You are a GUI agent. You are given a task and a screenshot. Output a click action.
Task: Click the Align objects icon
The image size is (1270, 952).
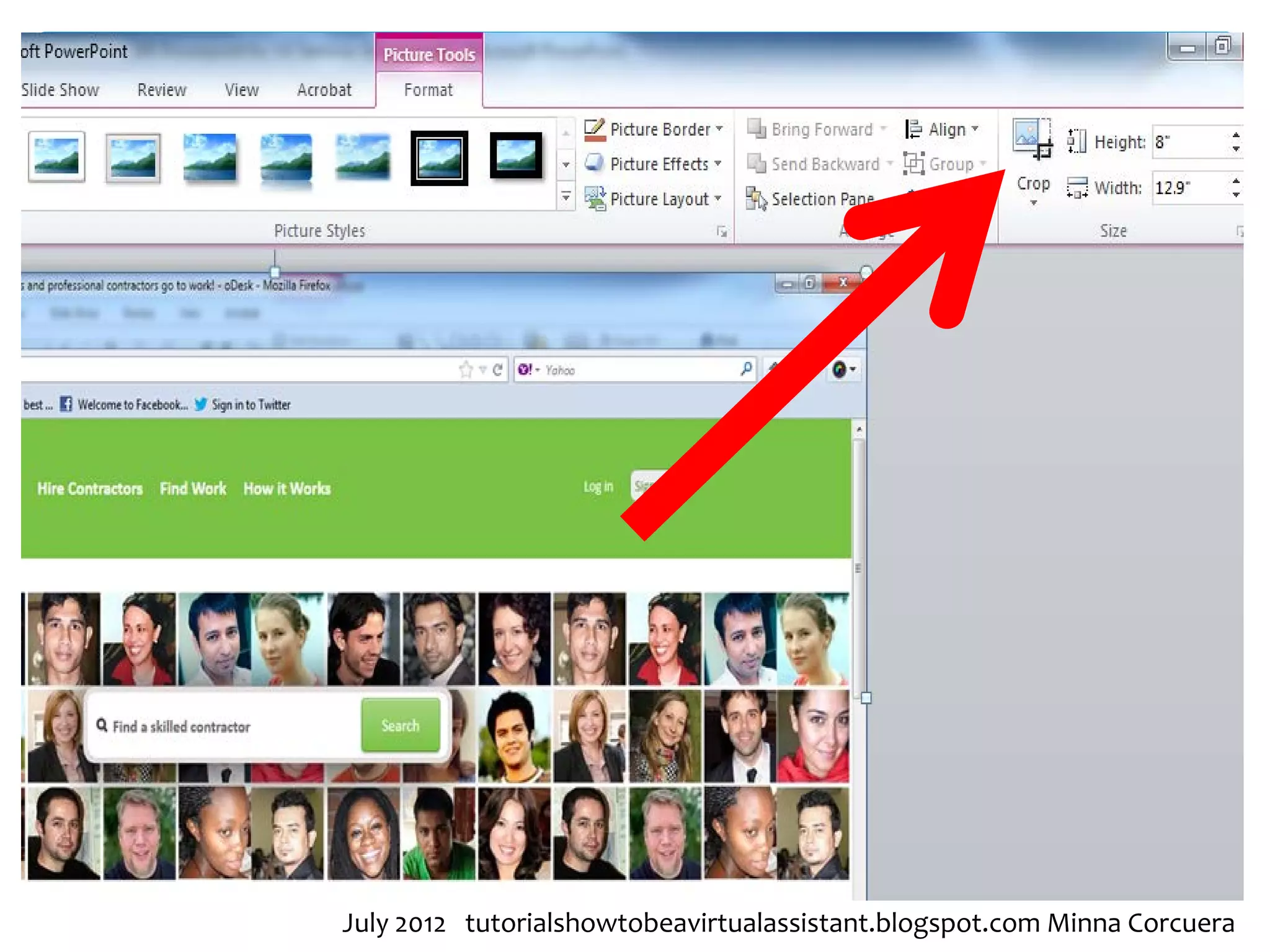click(x=913, y=130)
